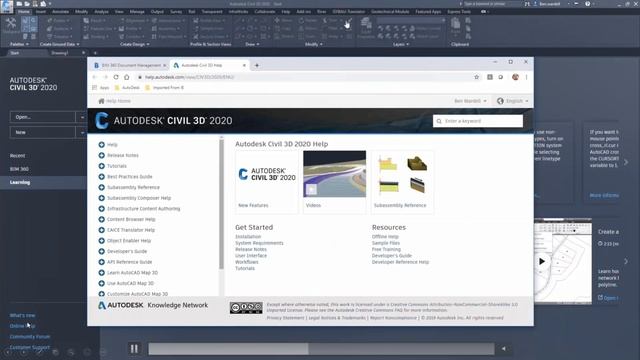Expand the Best Practices Guide item
The height and width of the screenshot is (360, 640).
click(102, 177)
